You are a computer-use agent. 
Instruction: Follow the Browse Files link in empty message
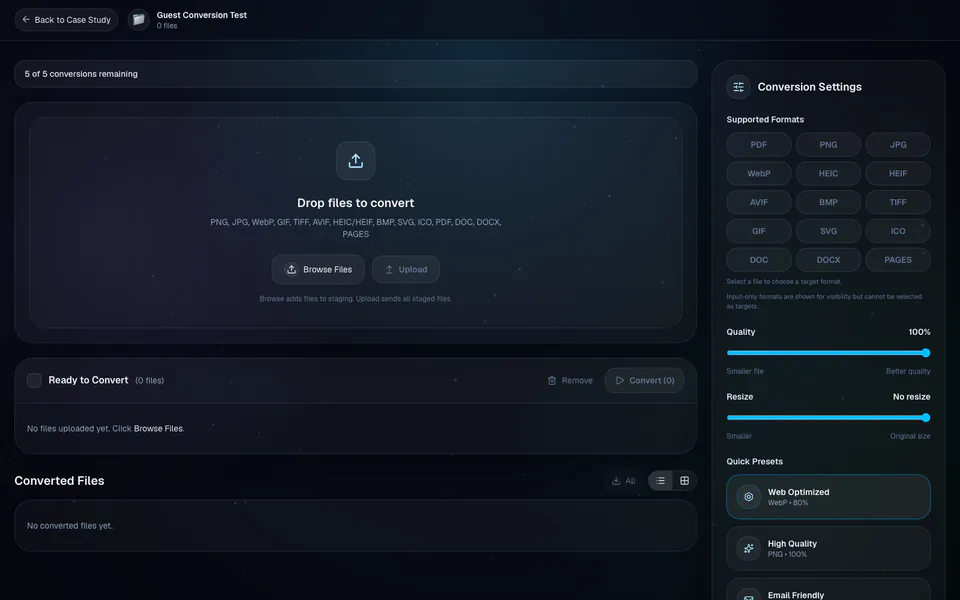click(x=158, y=429)
